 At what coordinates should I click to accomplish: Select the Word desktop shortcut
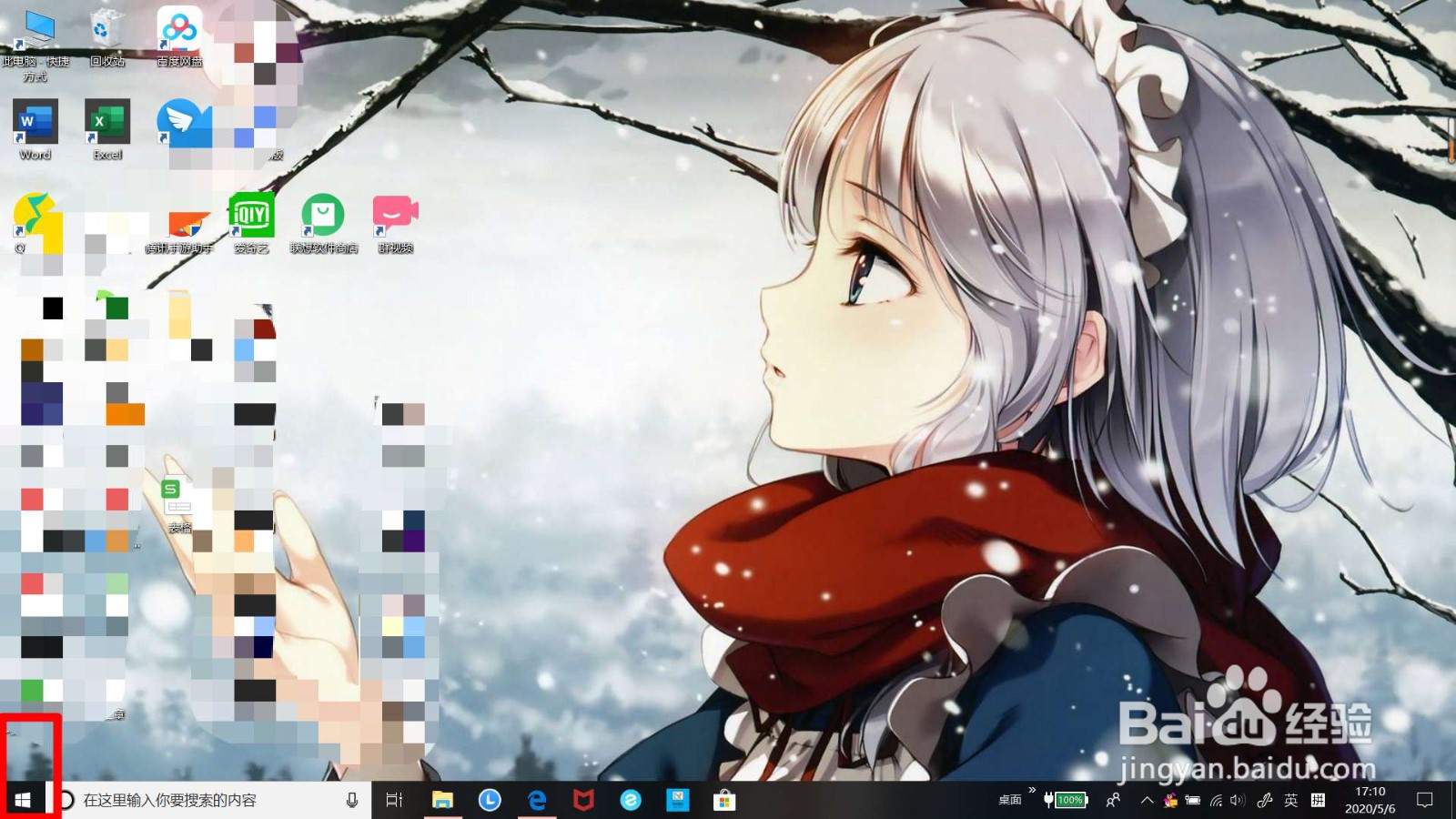tap(35, 130)
